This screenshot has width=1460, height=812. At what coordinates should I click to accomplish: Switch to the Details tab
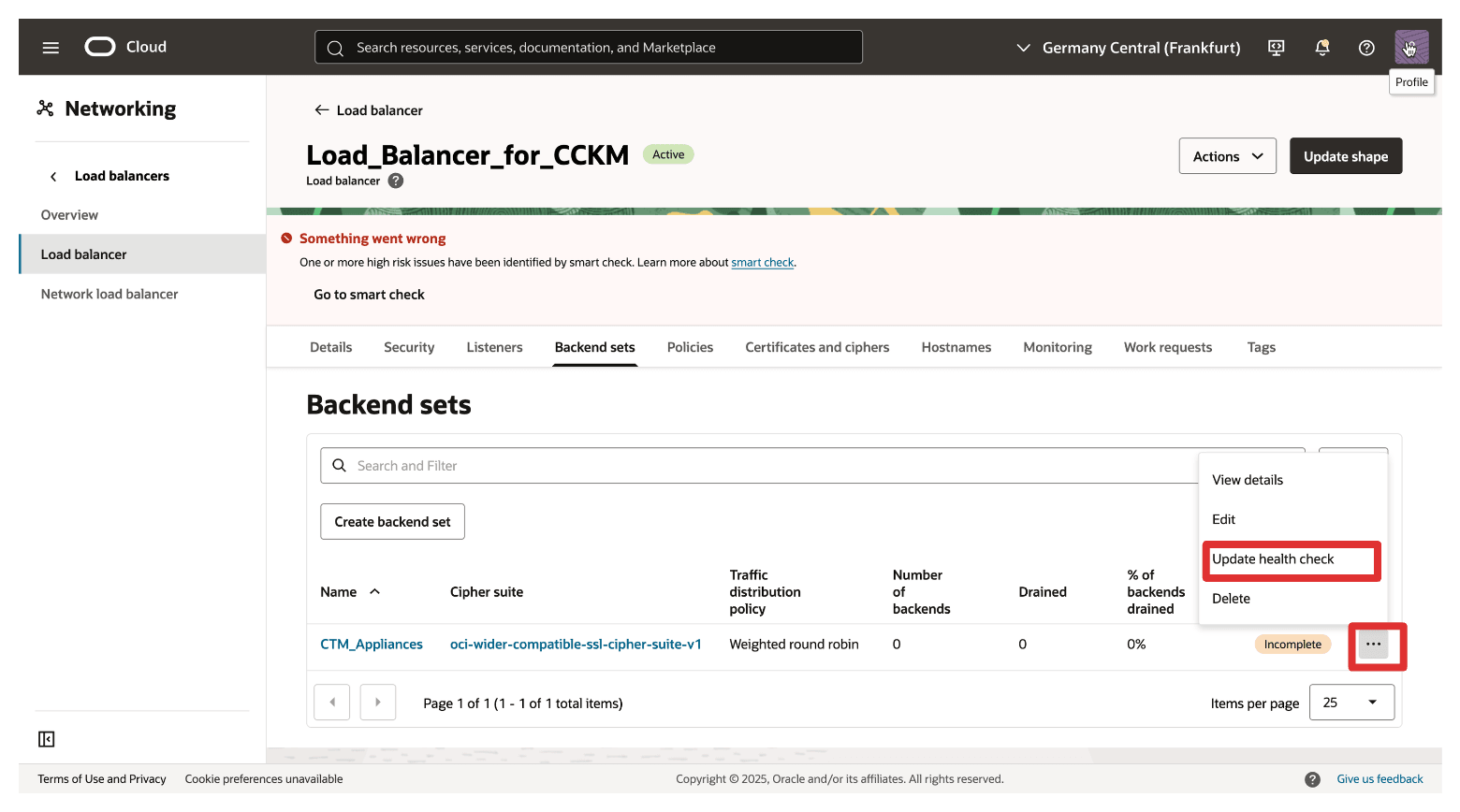click(331, 347)
